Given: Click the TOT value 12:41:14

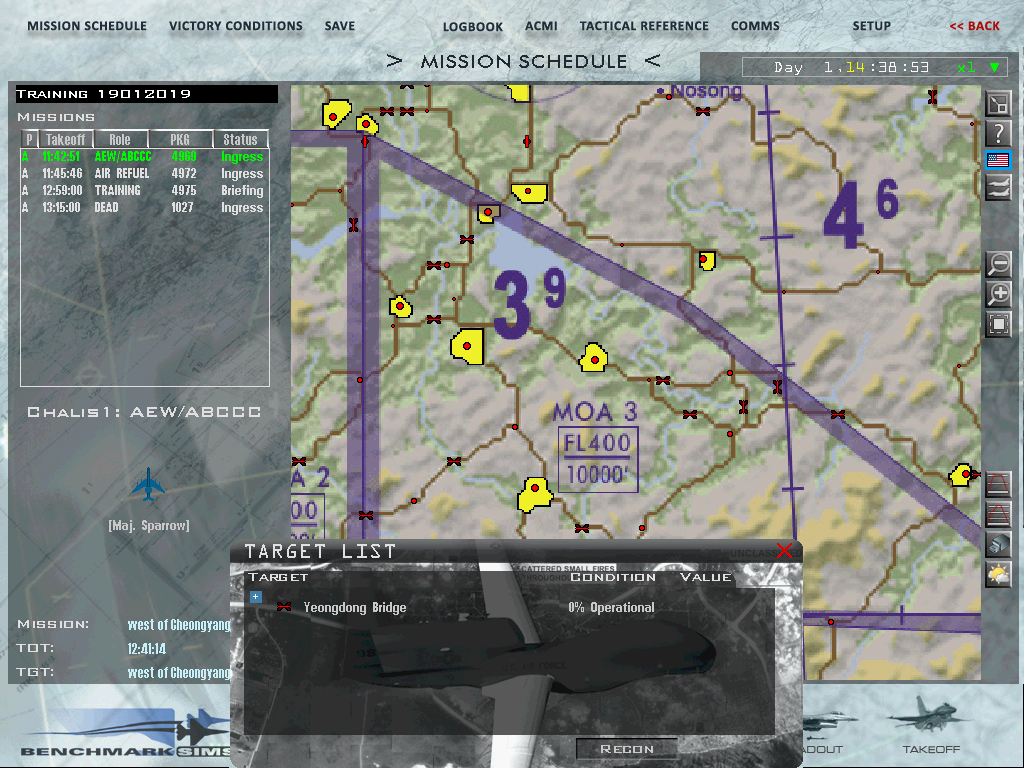Looking at the screenshot, I should coord(147,648).
